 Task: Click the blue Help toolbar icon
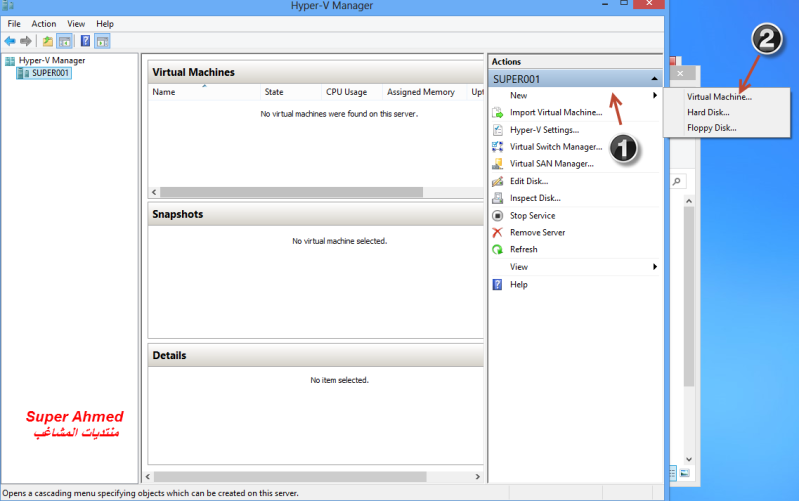pos(86,41)
